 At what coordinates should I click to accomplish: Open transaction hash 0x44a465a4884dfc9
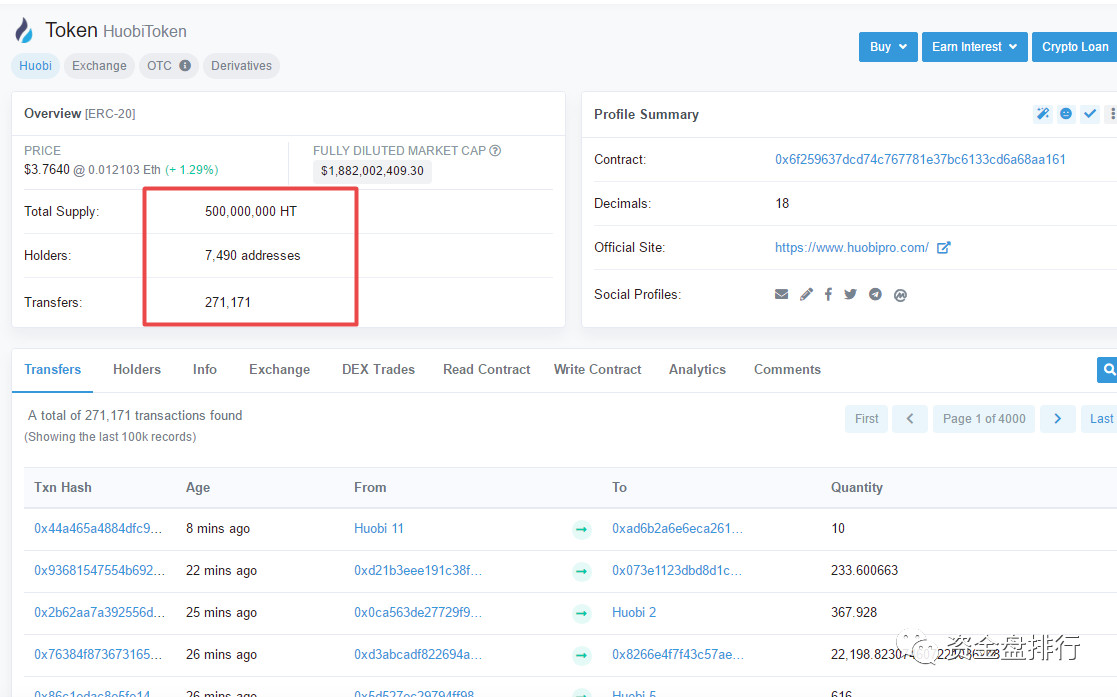tap(97, 529)
